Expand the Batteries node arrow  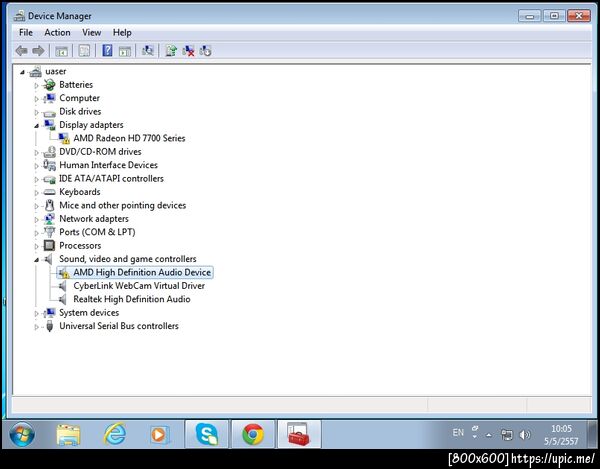37,85
